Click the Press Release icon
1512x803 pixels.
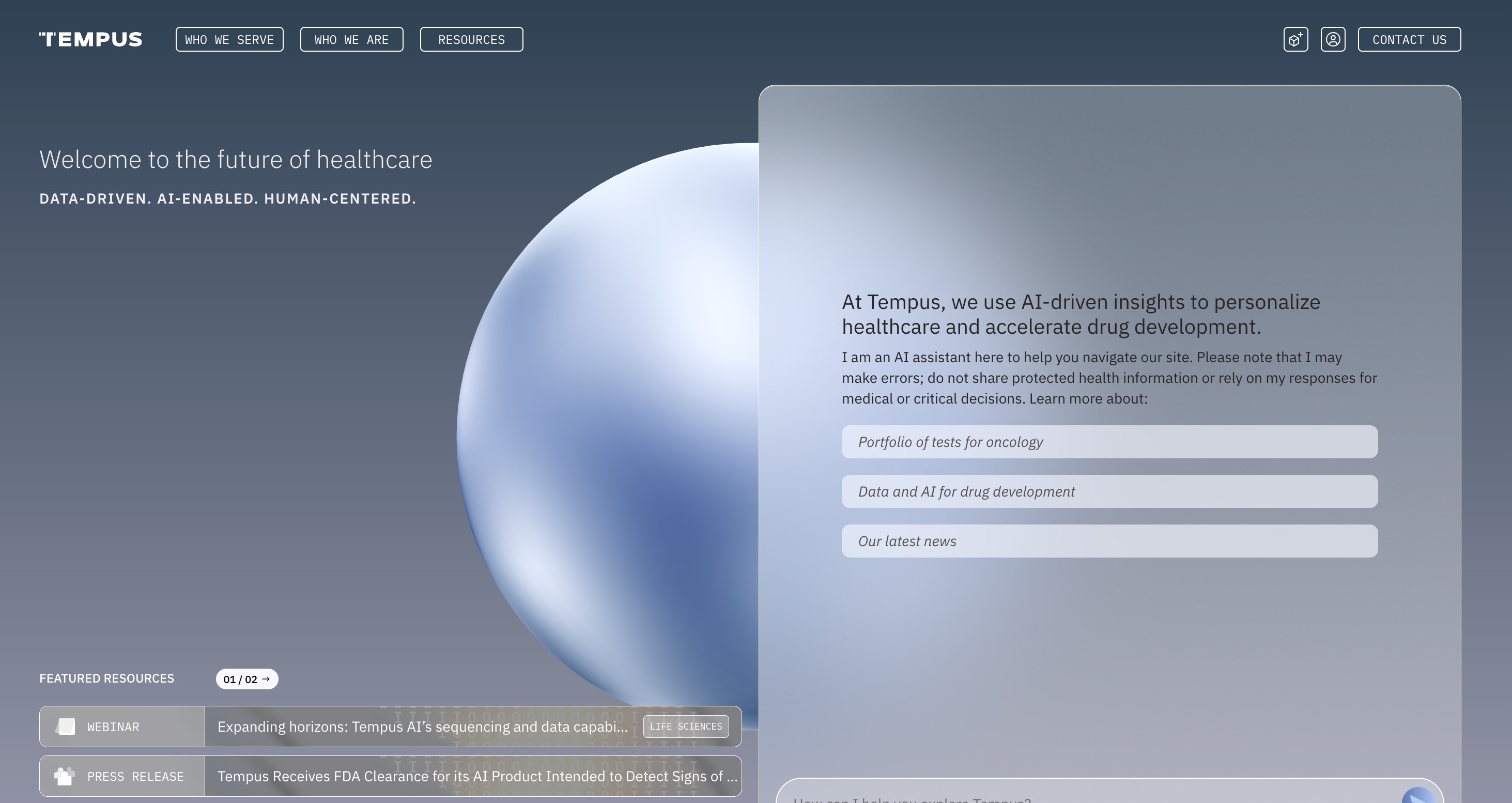pos(65,776)
